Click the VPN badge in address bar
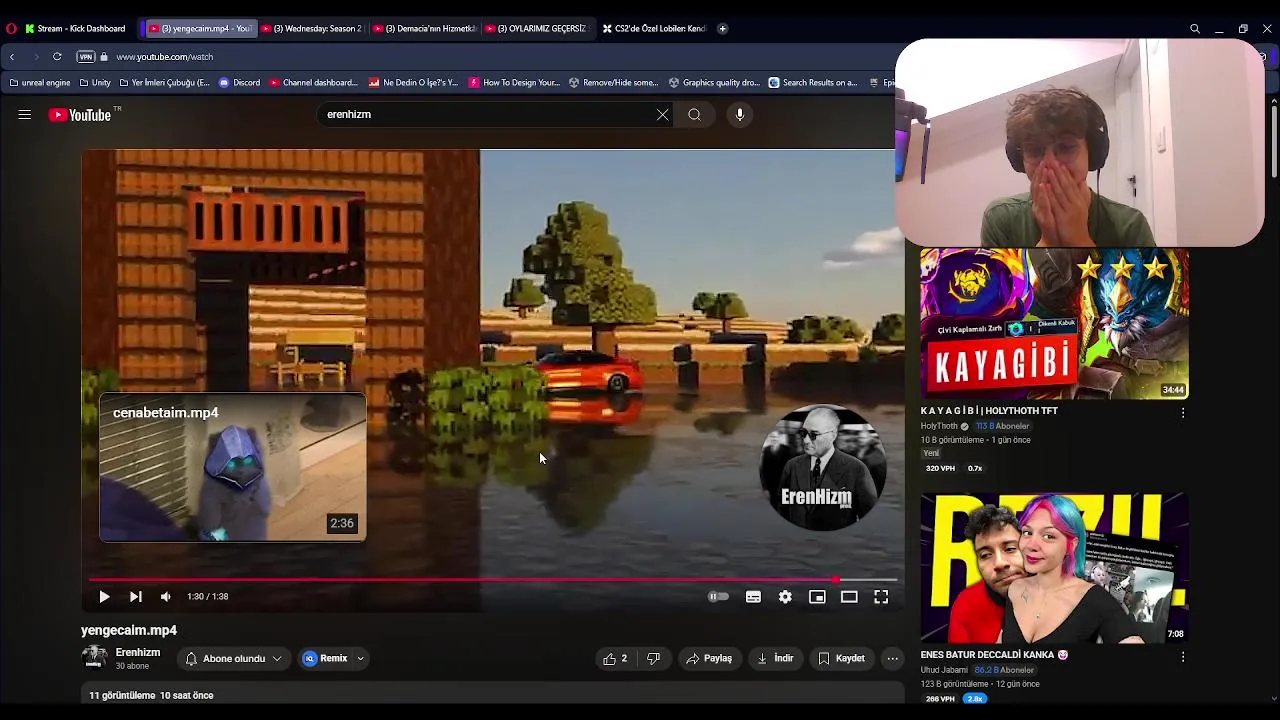 86,57
